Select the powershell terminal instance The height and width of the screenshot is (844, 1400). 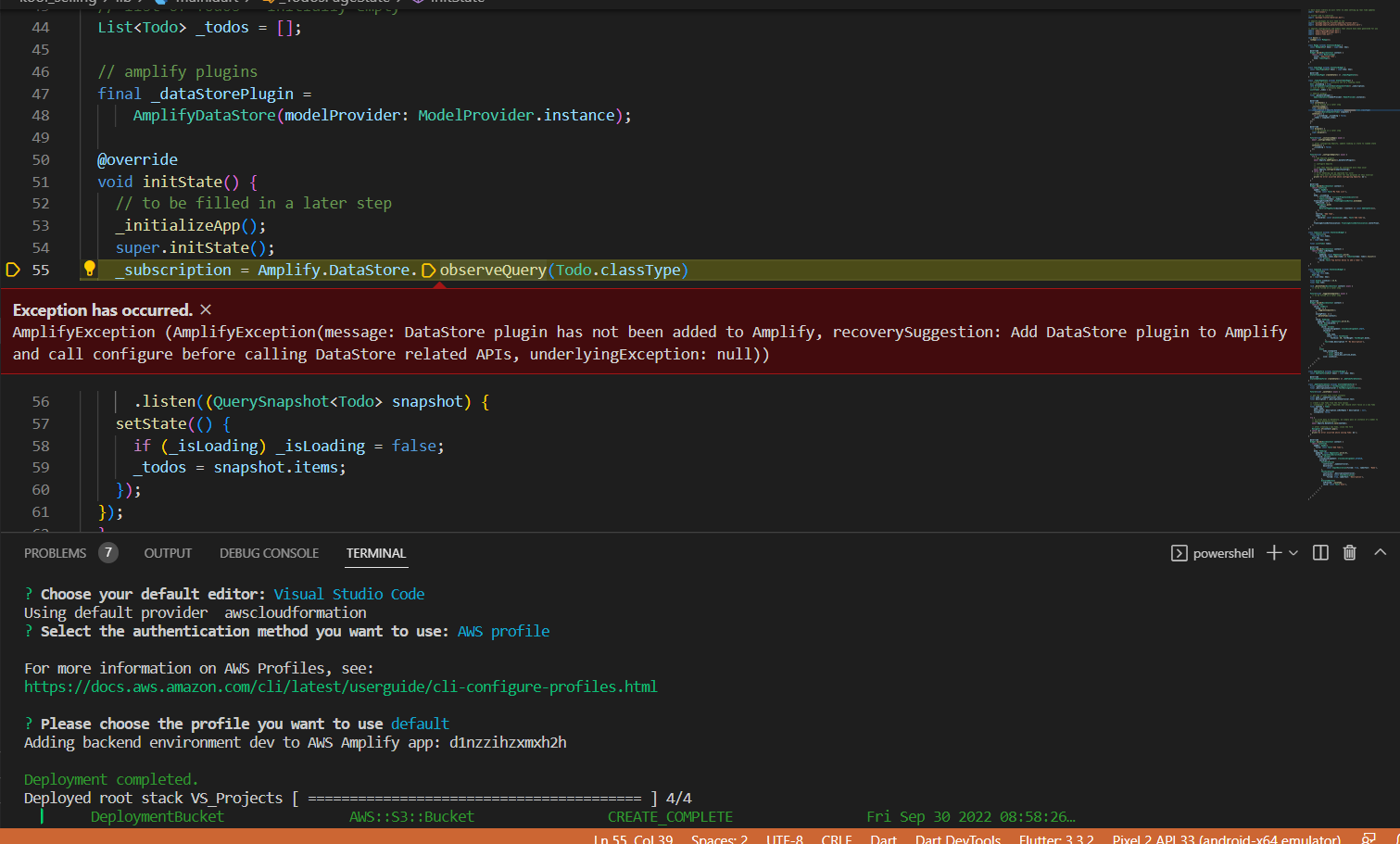coord(1213,553)
